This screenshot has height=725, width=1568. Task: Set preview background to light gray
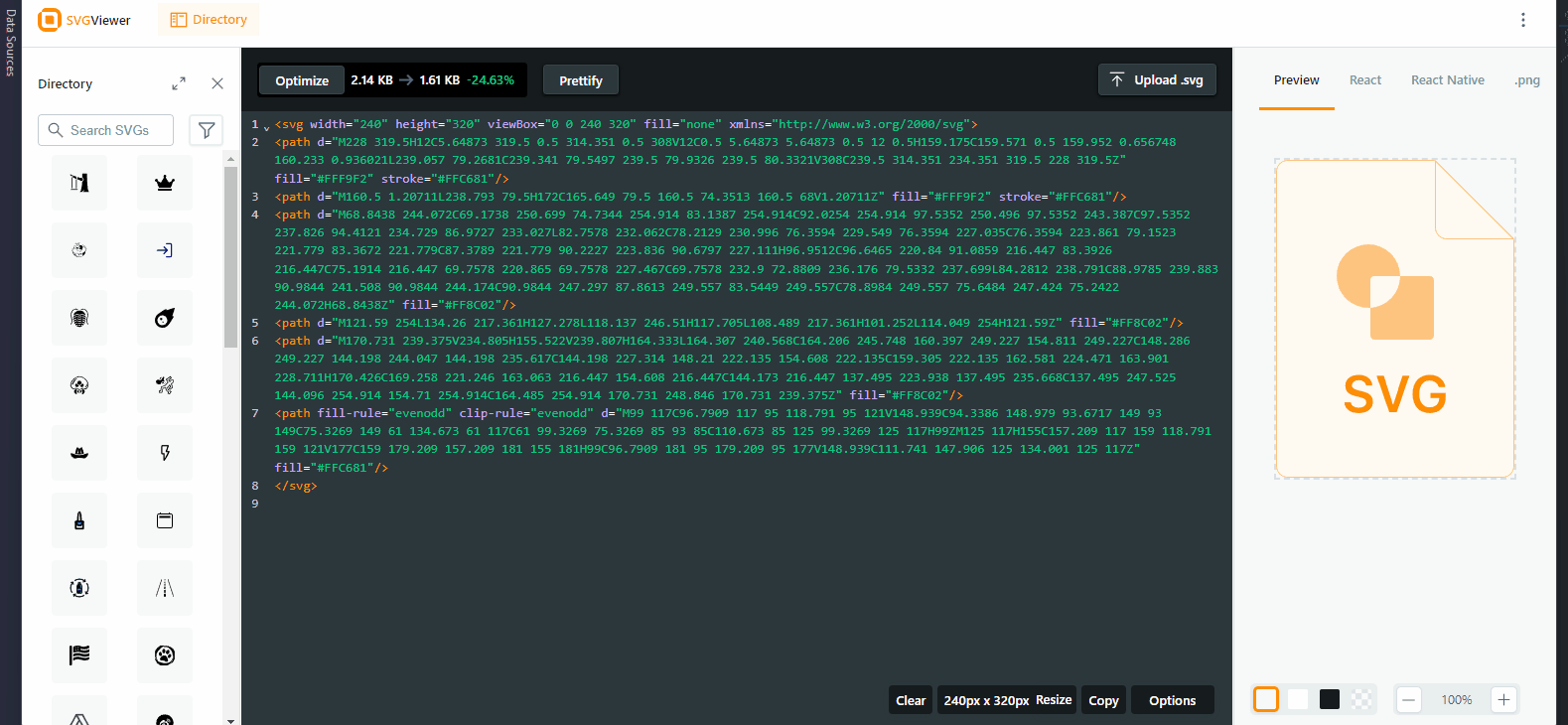[1266, 699]
